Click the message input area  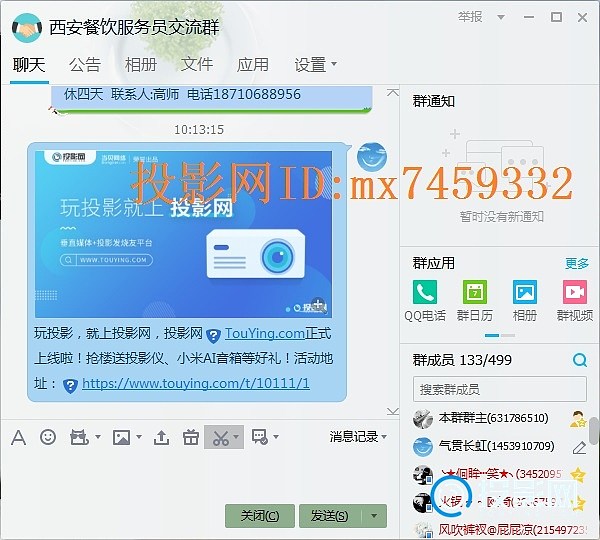point(199,475)
